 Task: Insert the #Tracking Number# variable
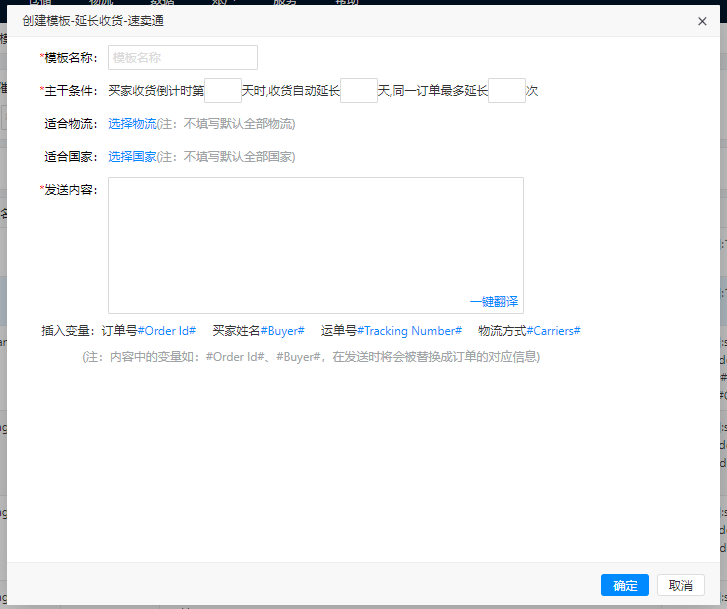pos(409,331)
